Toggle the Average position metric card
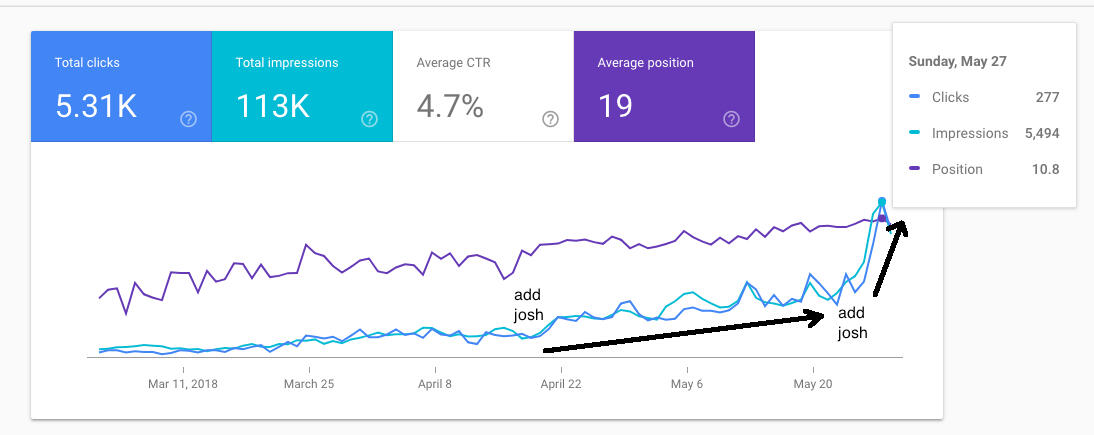This screenshot has width=1094, height=435. tap(664, 86)
